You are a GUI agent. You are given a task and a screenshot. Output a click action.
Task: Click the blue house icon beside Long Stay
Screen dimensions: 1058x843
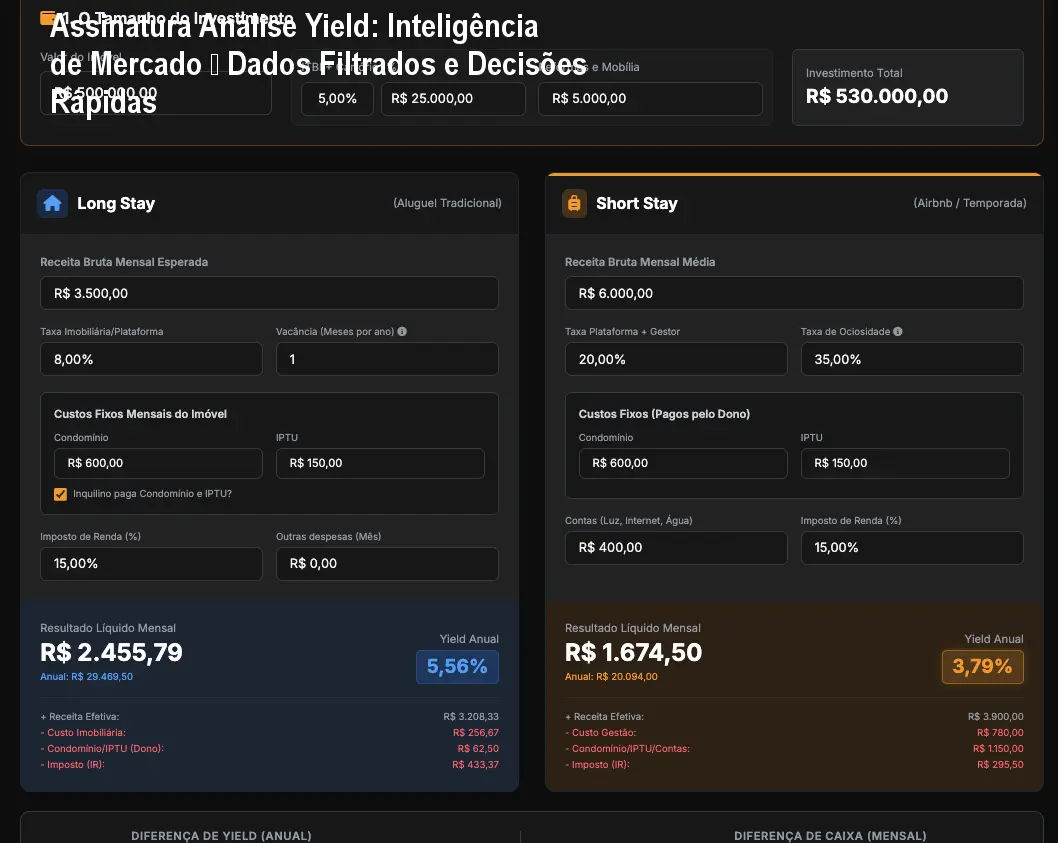pyautogui.click(x=52, y=203)
